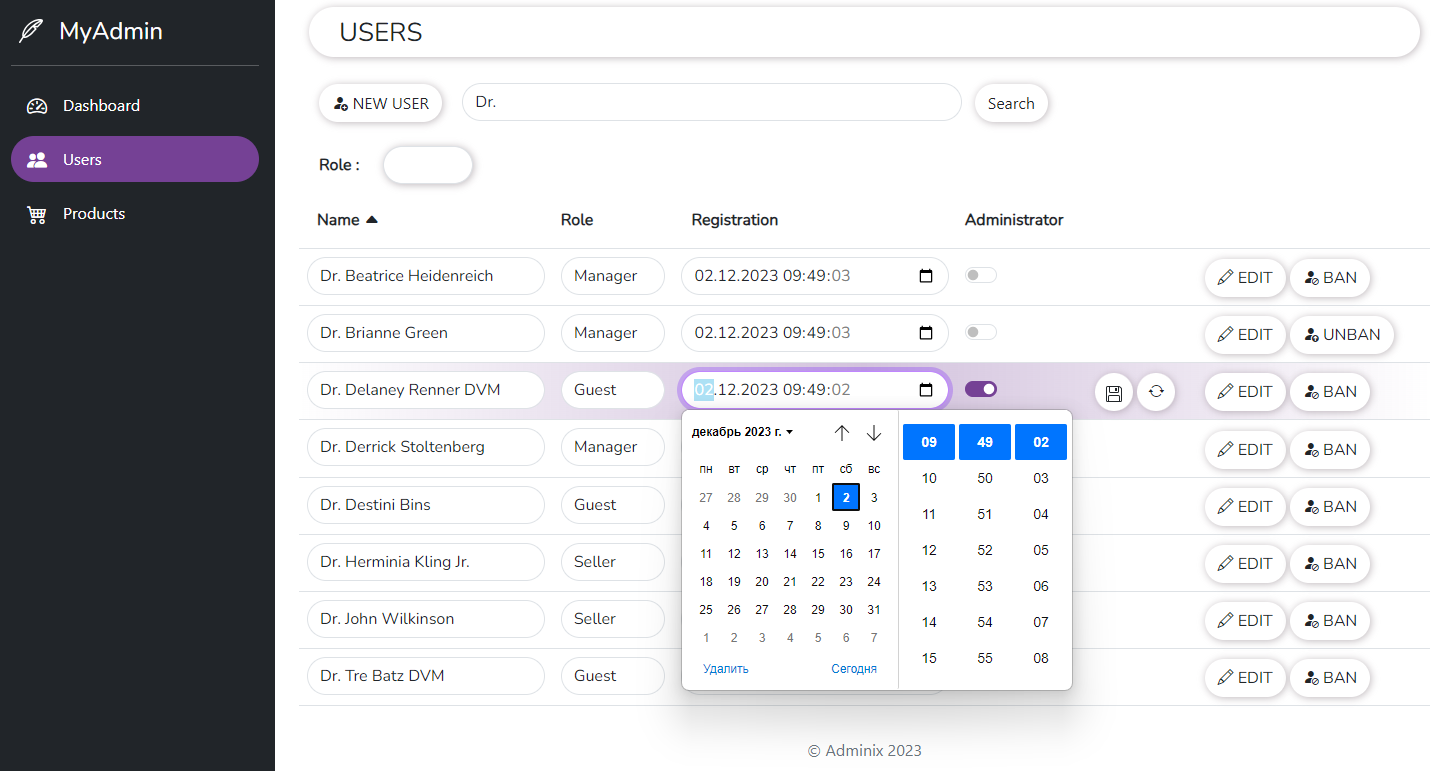Screen dimensions: 1442x771
Task: Ban Dr. Destini Bins
Action: pos(1330,507)
